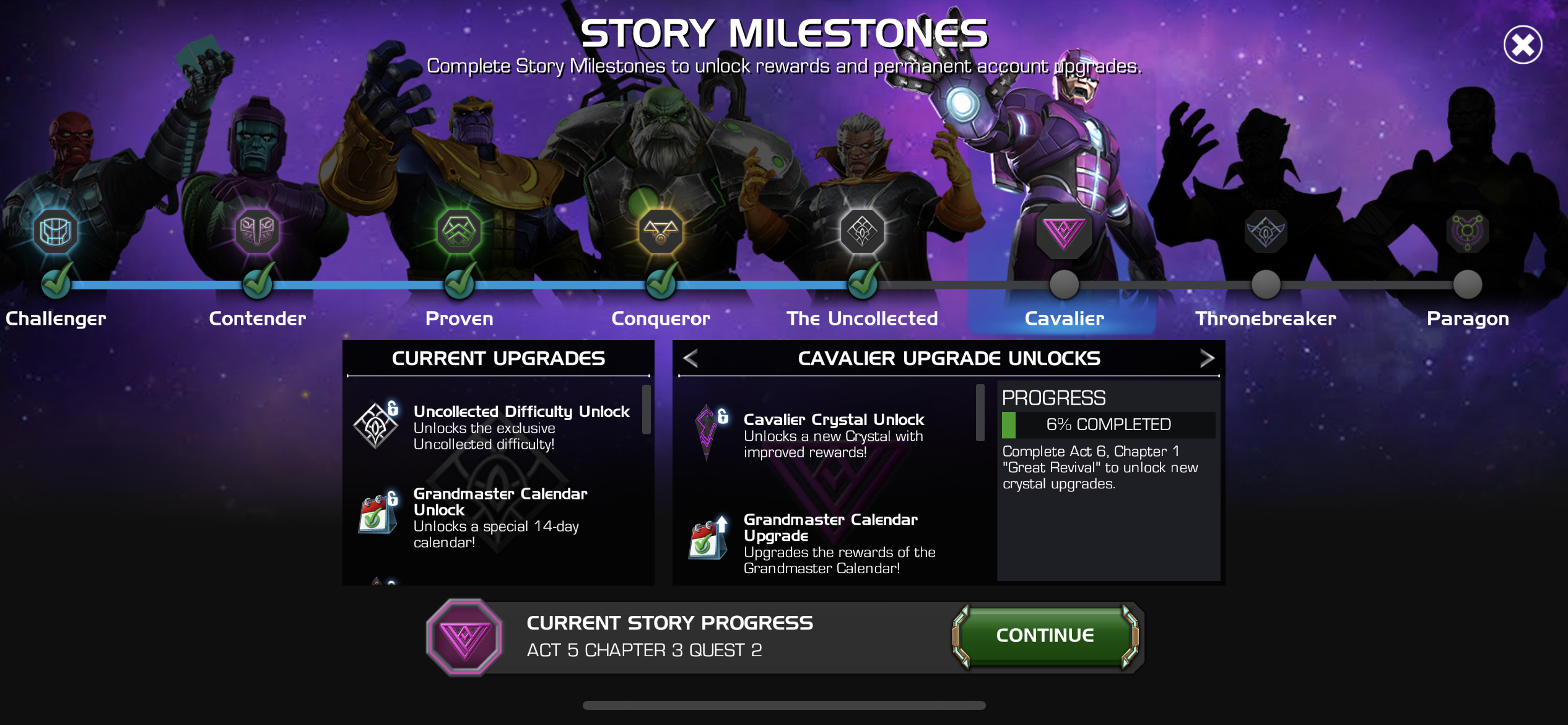Click the Uncollected completed checkmark node
Image resolution: width=1568 pixels, height=725 pixels.
click(863, 283)
